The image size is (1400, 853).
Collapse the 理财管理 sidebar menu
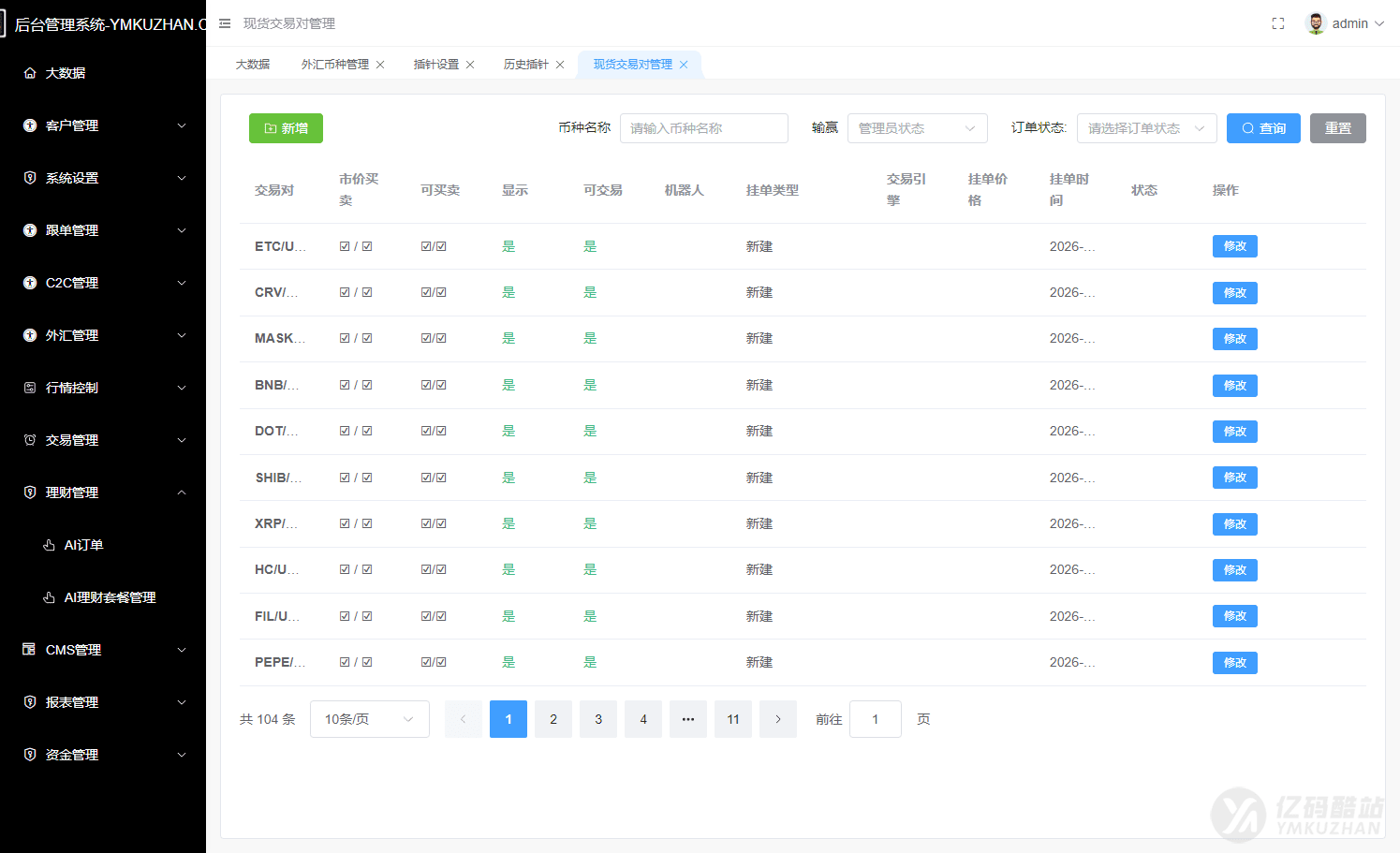click(182, 493)
